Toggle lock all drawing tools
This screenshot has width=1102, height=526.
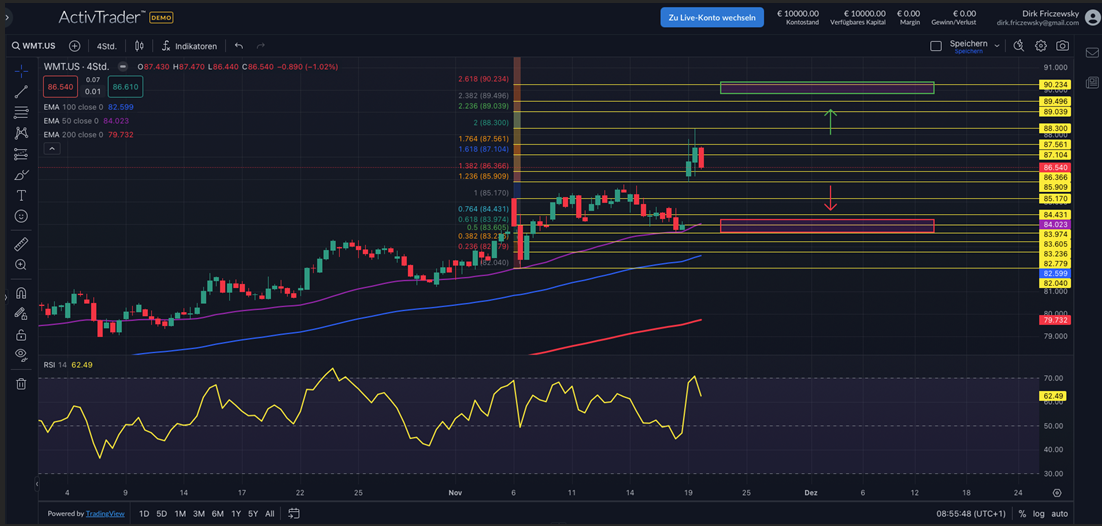click(x=21, y=334)
